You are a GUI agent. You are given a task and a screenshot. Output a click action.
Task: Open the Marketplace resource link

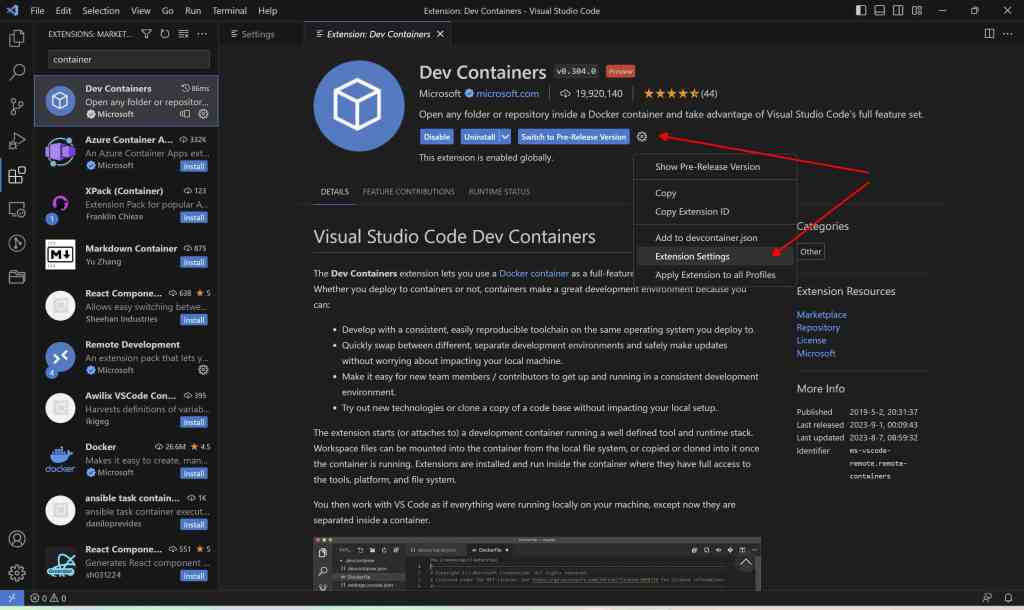[x=821, y=315]
